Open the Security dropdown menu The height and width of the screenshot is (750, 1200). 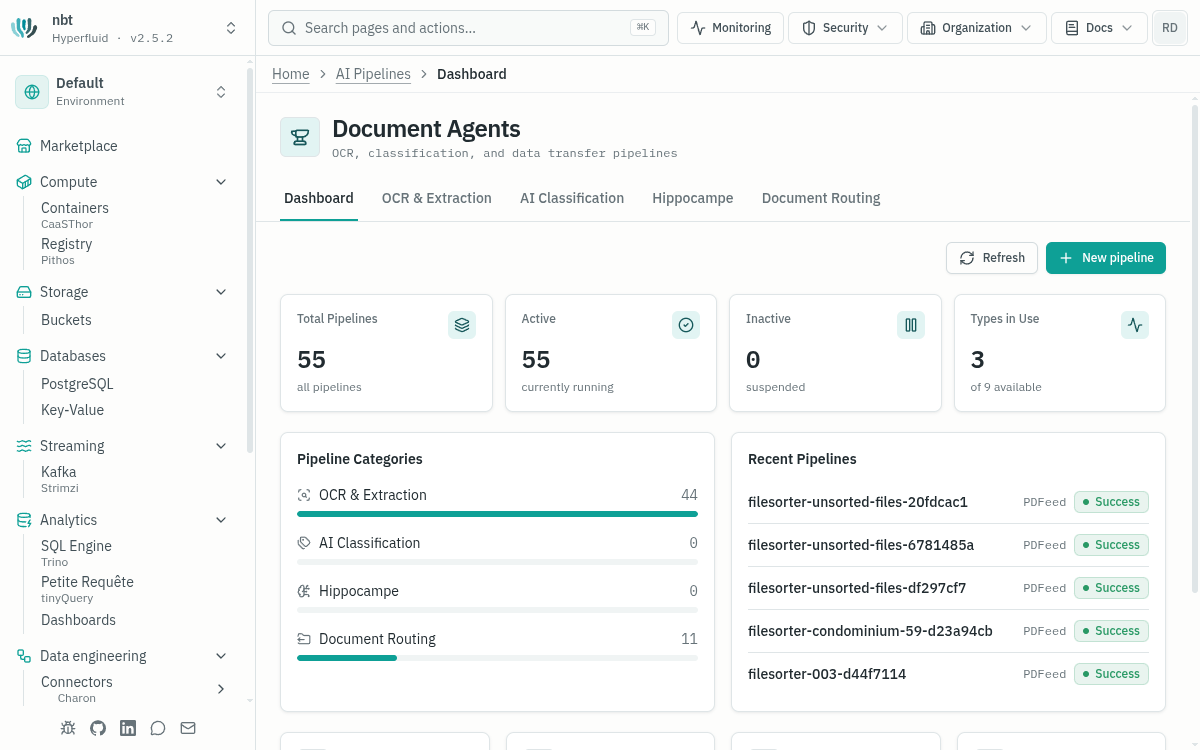[x=845, y=28]
